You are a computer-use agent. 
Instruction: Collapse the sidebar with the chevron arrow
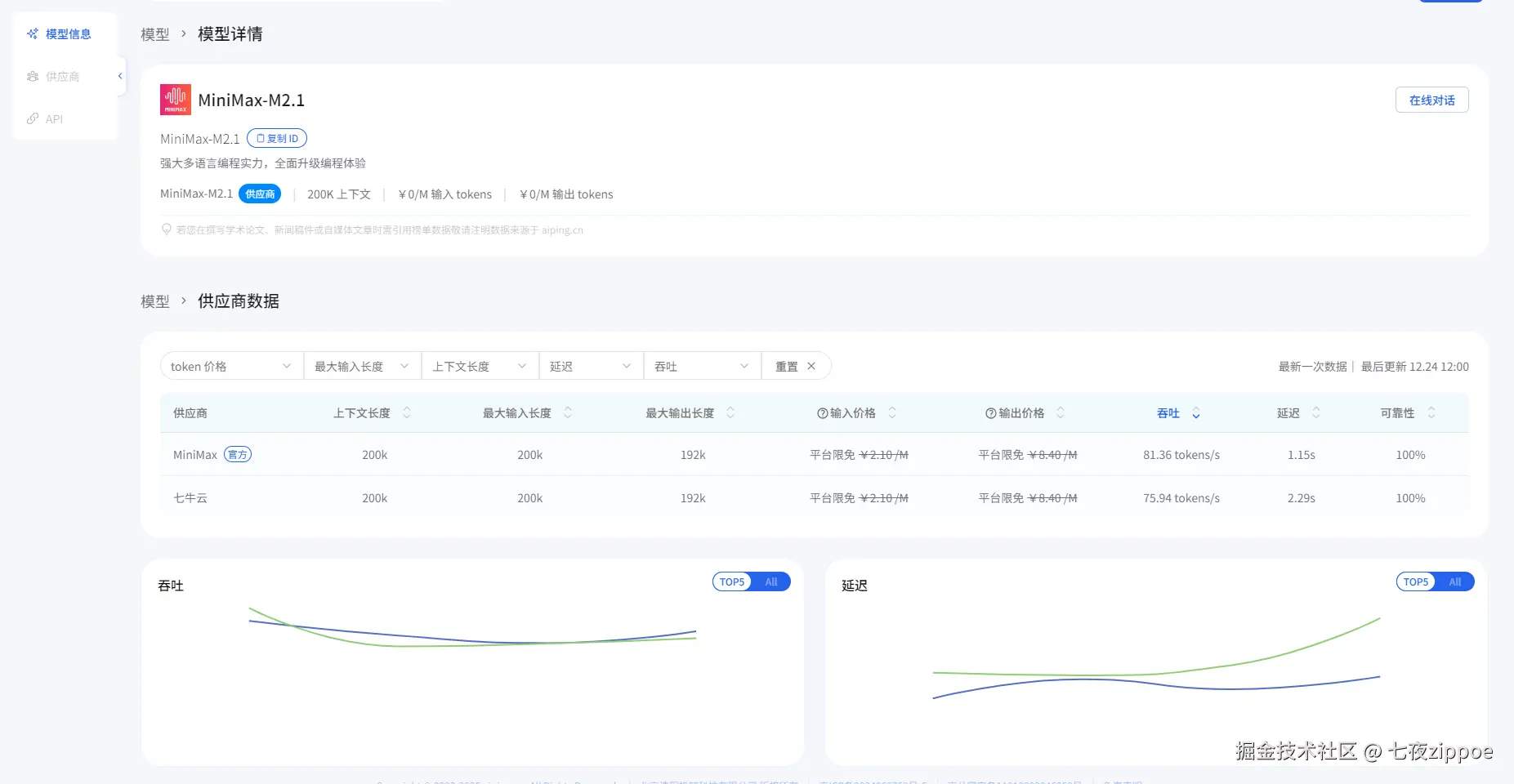point(120,76)
